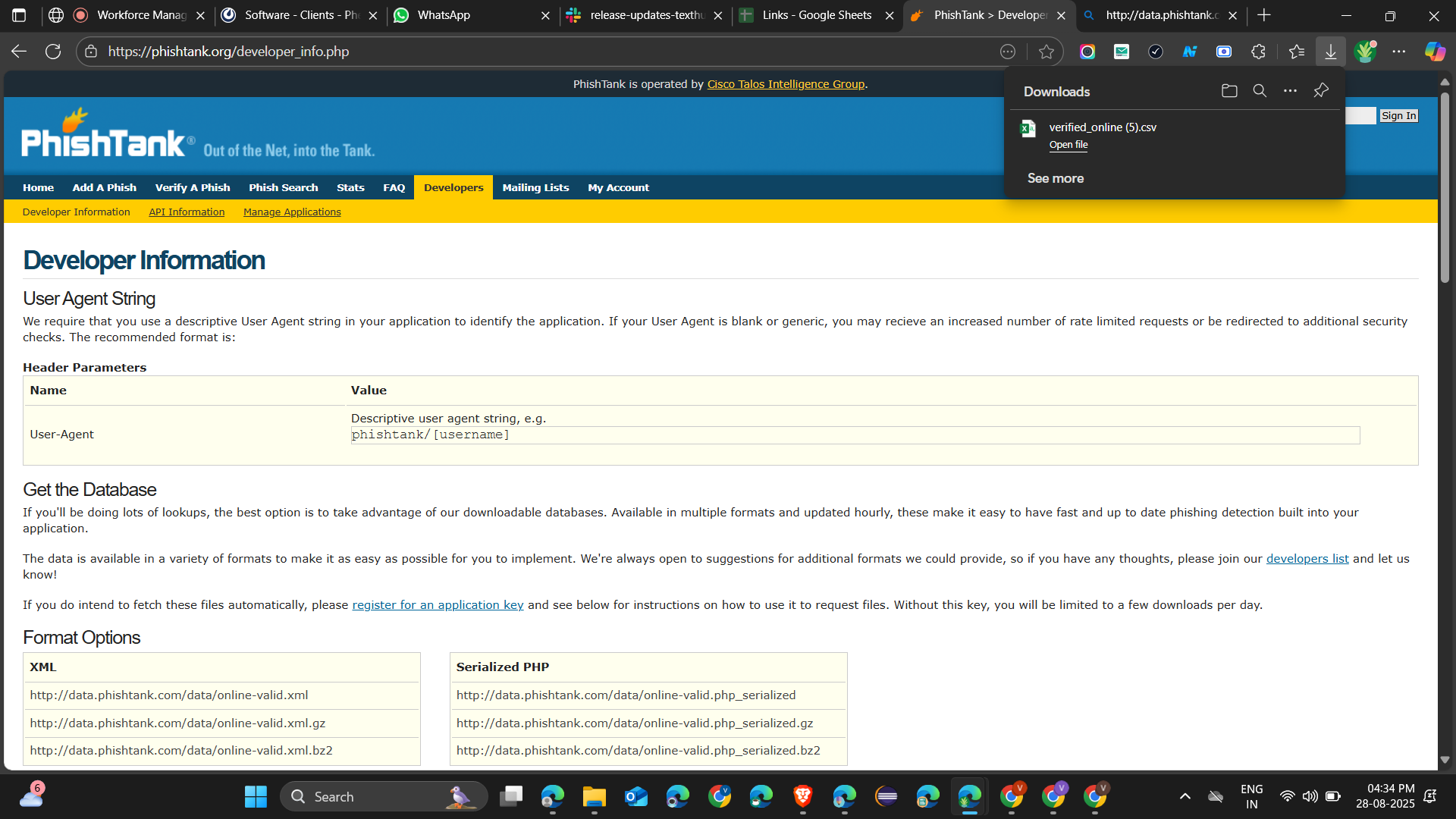Close the WhatsApp tab

pyautogui.click(x=545, y=15)
